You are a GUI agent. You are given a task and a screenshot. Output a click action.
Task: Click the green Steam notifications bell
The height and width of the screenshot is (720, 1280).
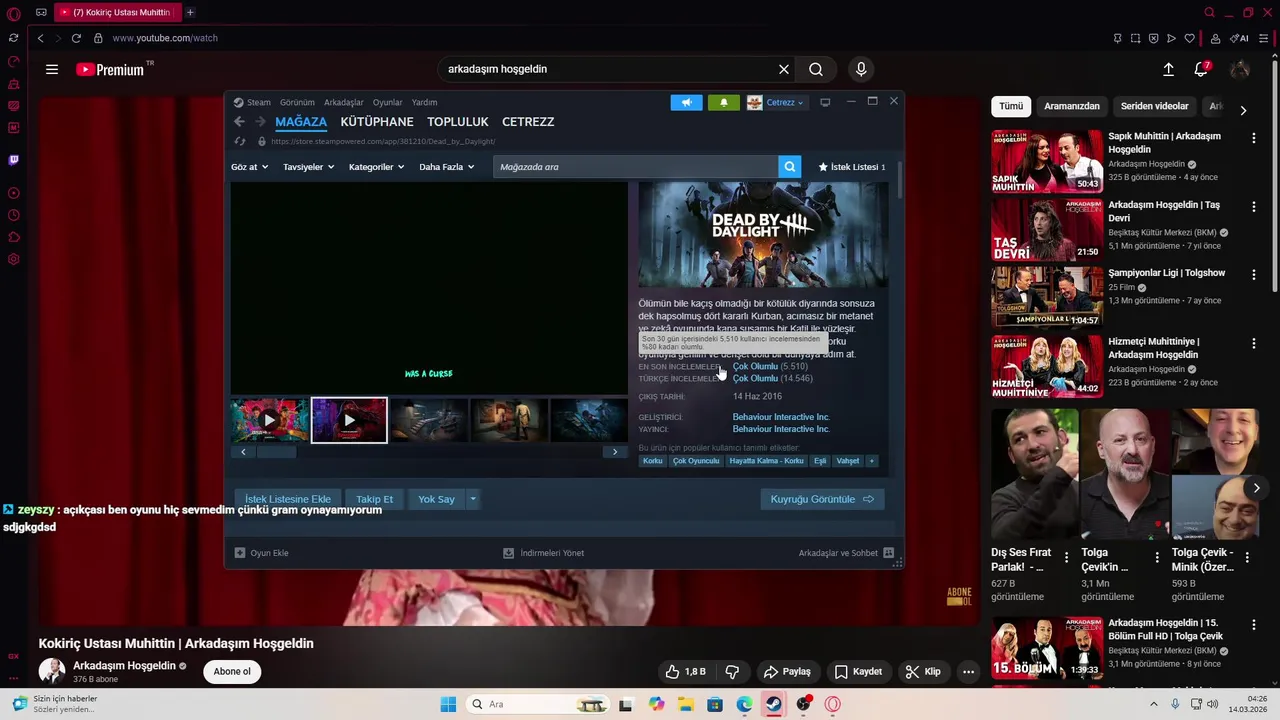pos(724,102)
